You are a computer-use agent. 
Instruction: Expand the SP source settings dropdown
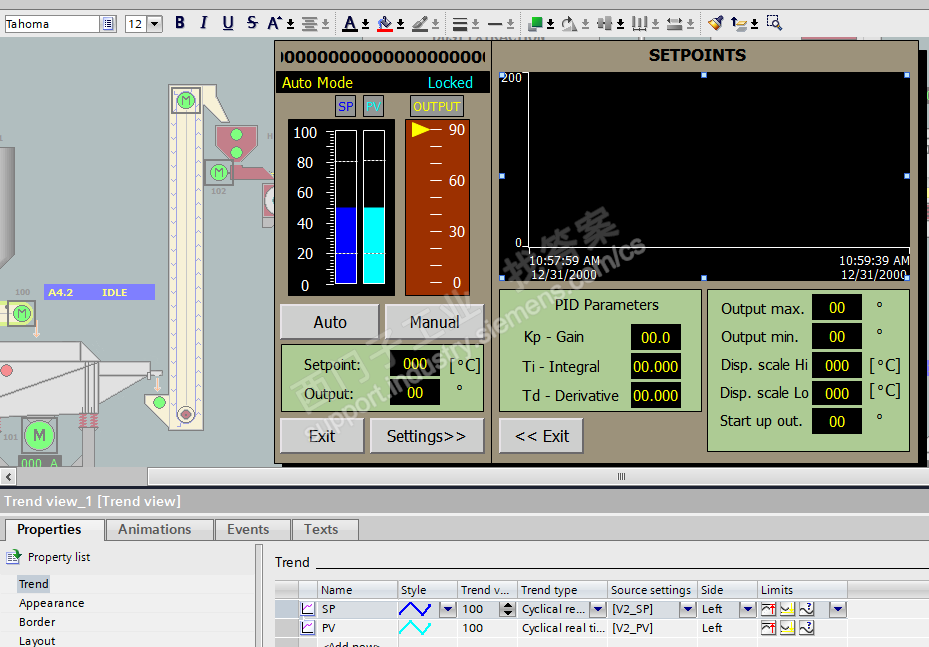click(688, 609)
